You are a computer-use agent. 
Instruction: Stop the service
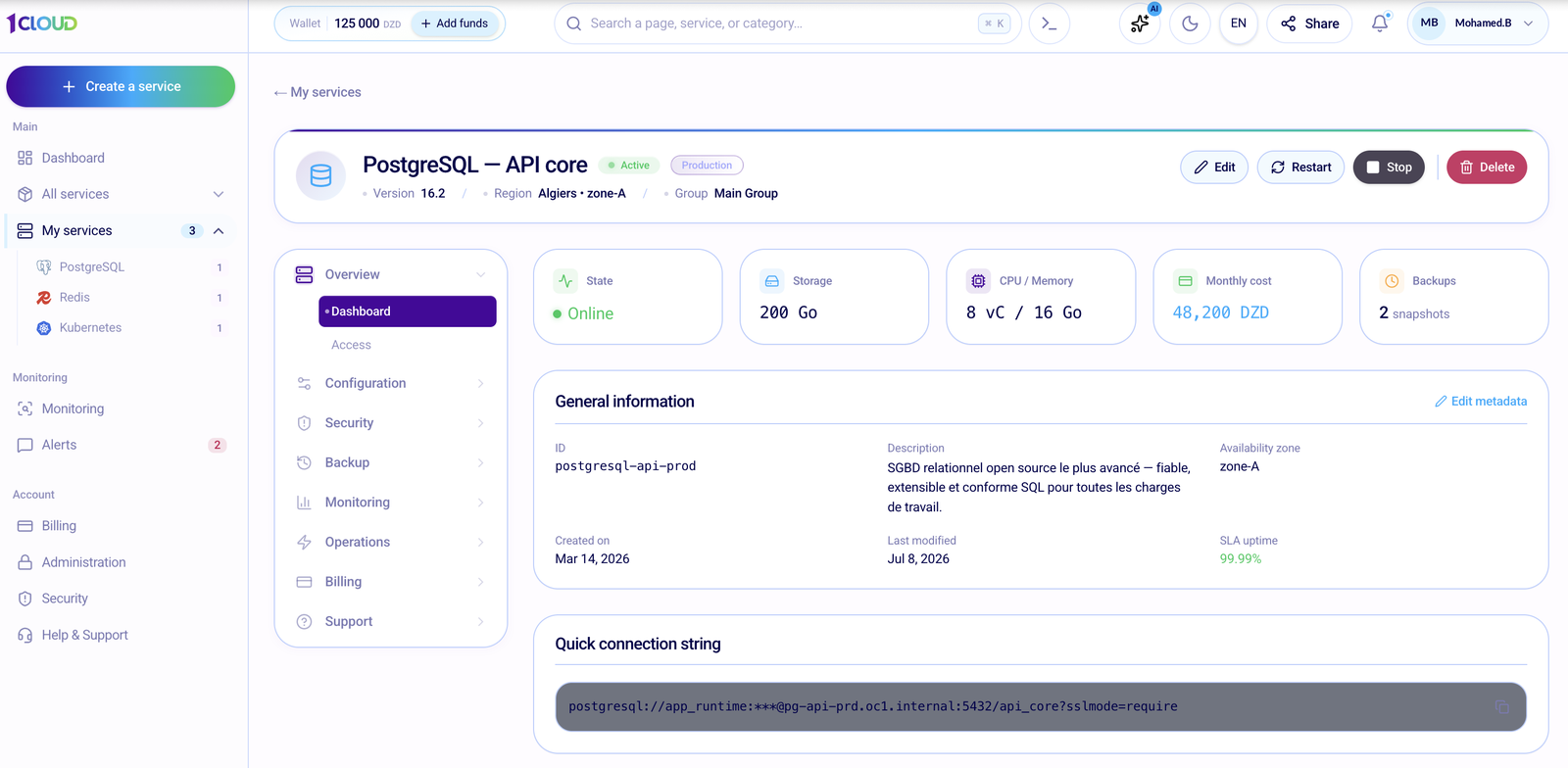click(x=1389, y=168)
